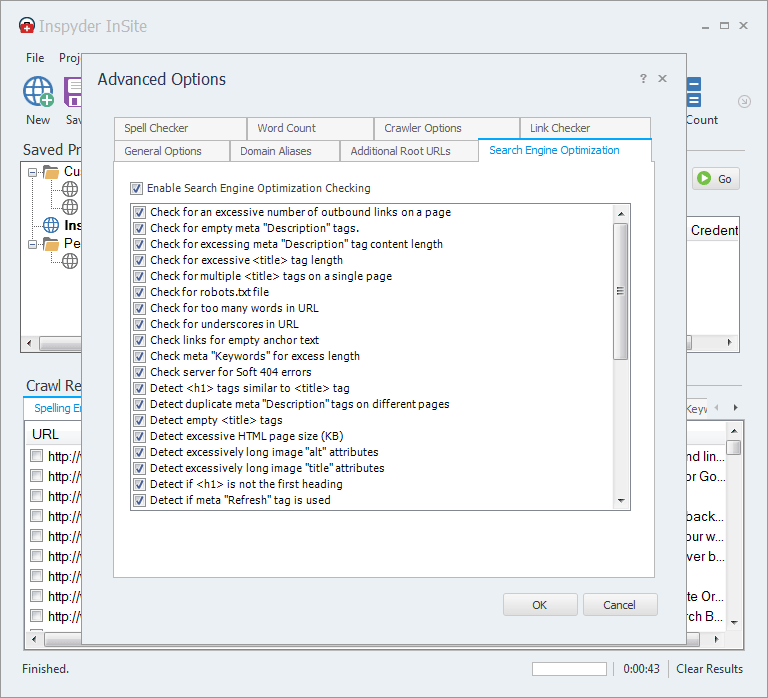Open the Domain Aliases tab

[285, 151]
